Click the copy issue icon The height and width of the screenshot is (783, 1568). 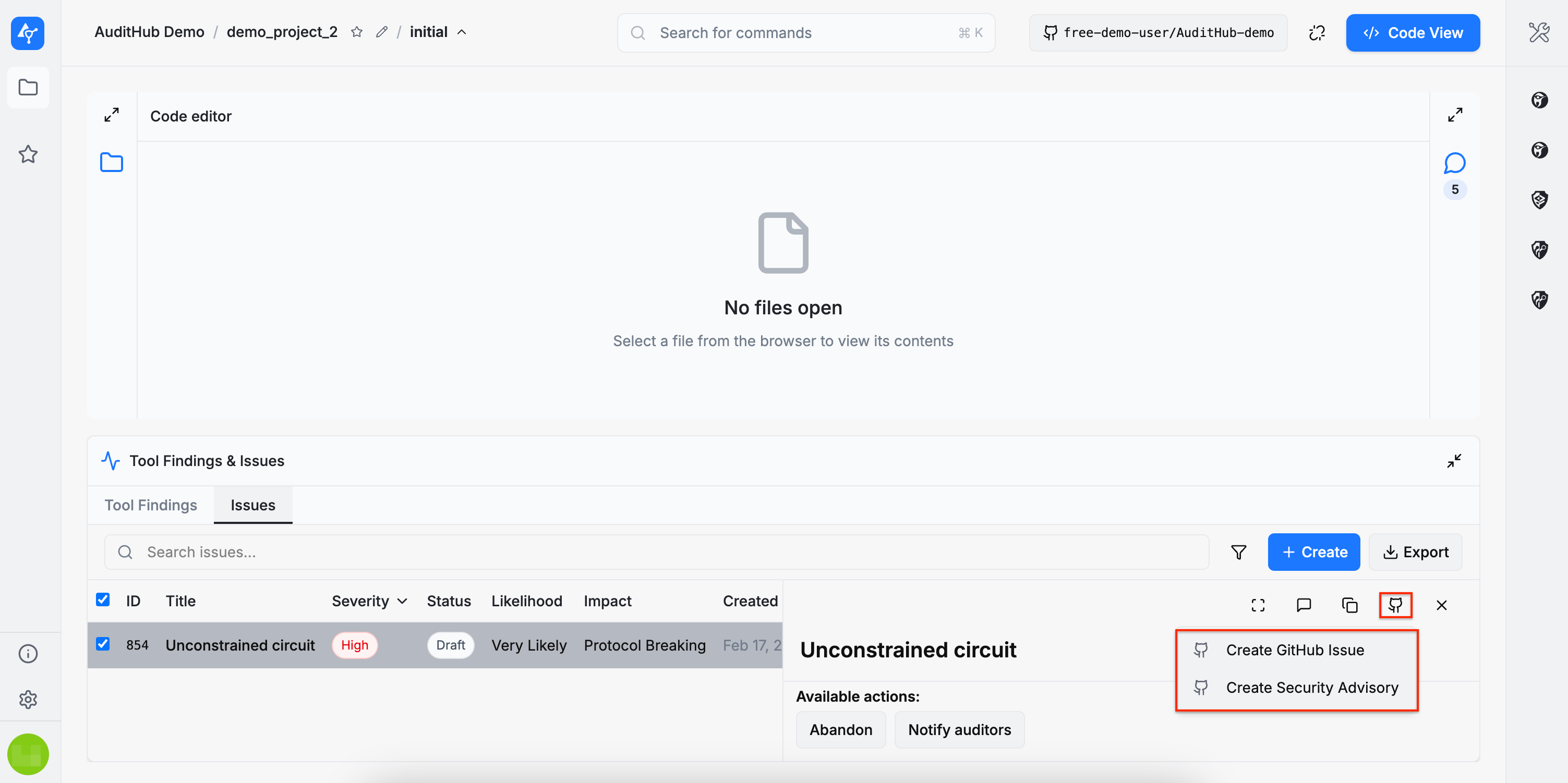click(x=1349, y=605)
